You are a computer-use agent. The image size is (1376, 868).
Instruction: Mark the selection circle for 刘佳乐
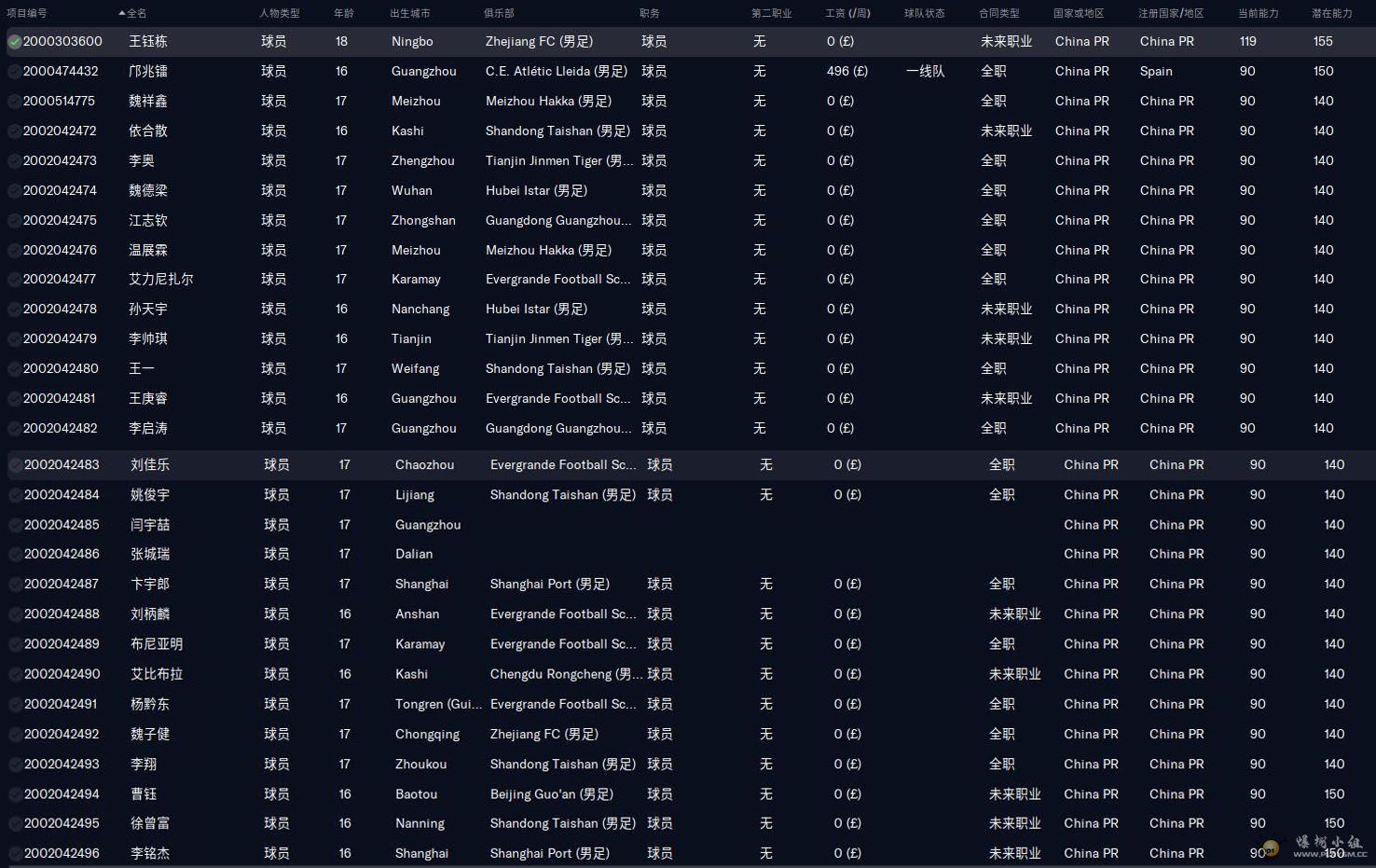click(x=15, y=465)
